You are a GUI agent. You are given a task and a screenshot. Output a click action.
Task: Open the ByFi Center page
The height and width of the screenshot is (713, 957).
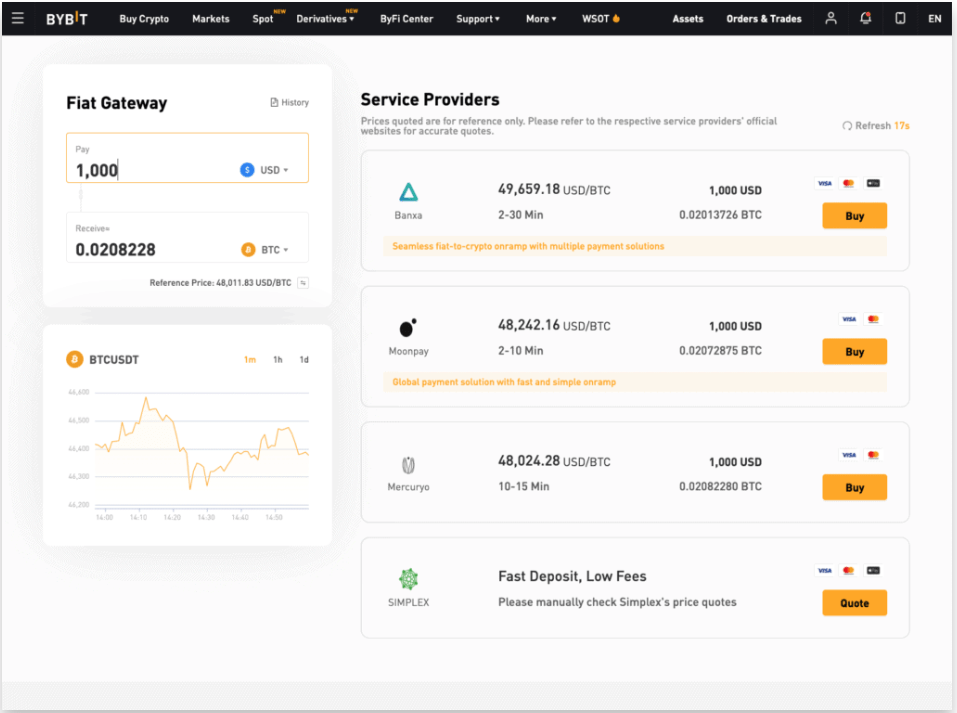pyautogui.click(x=406, y=19)
